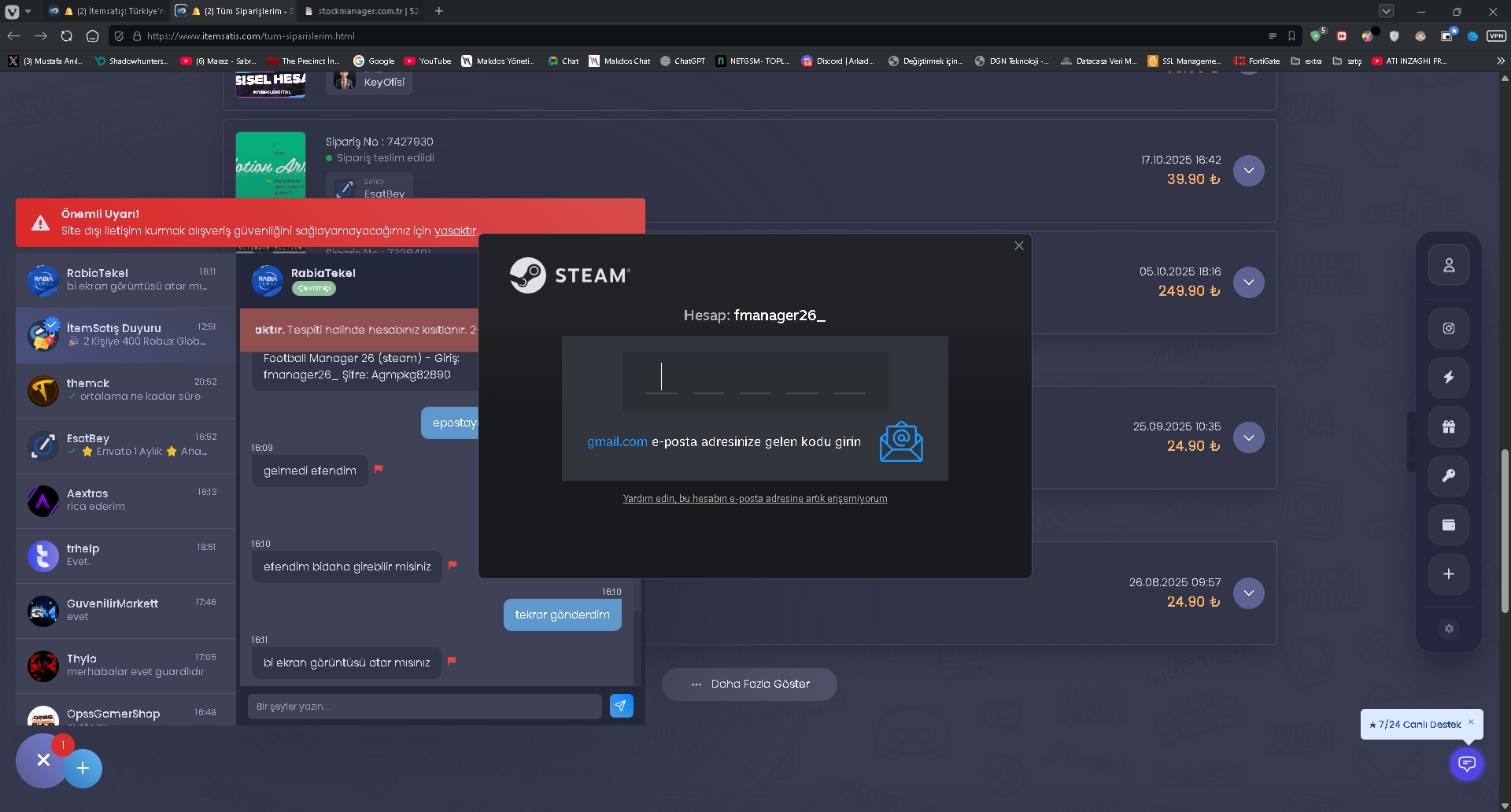Open KeyOfisi seller link
This screenshot has height=812, width=1511.
point(369,81)
